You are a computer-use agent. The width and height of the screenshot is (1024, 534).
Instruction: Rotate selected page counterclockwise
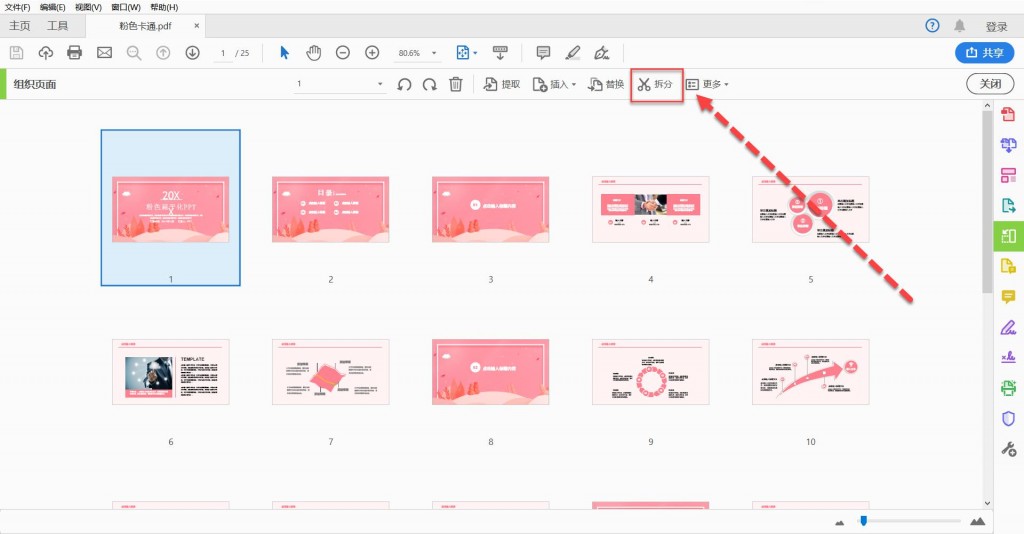404,84
